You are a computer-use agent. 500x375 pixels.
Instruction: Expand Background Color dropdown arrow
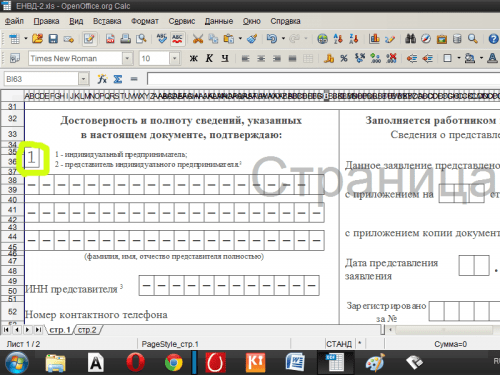tap(481, 58)
